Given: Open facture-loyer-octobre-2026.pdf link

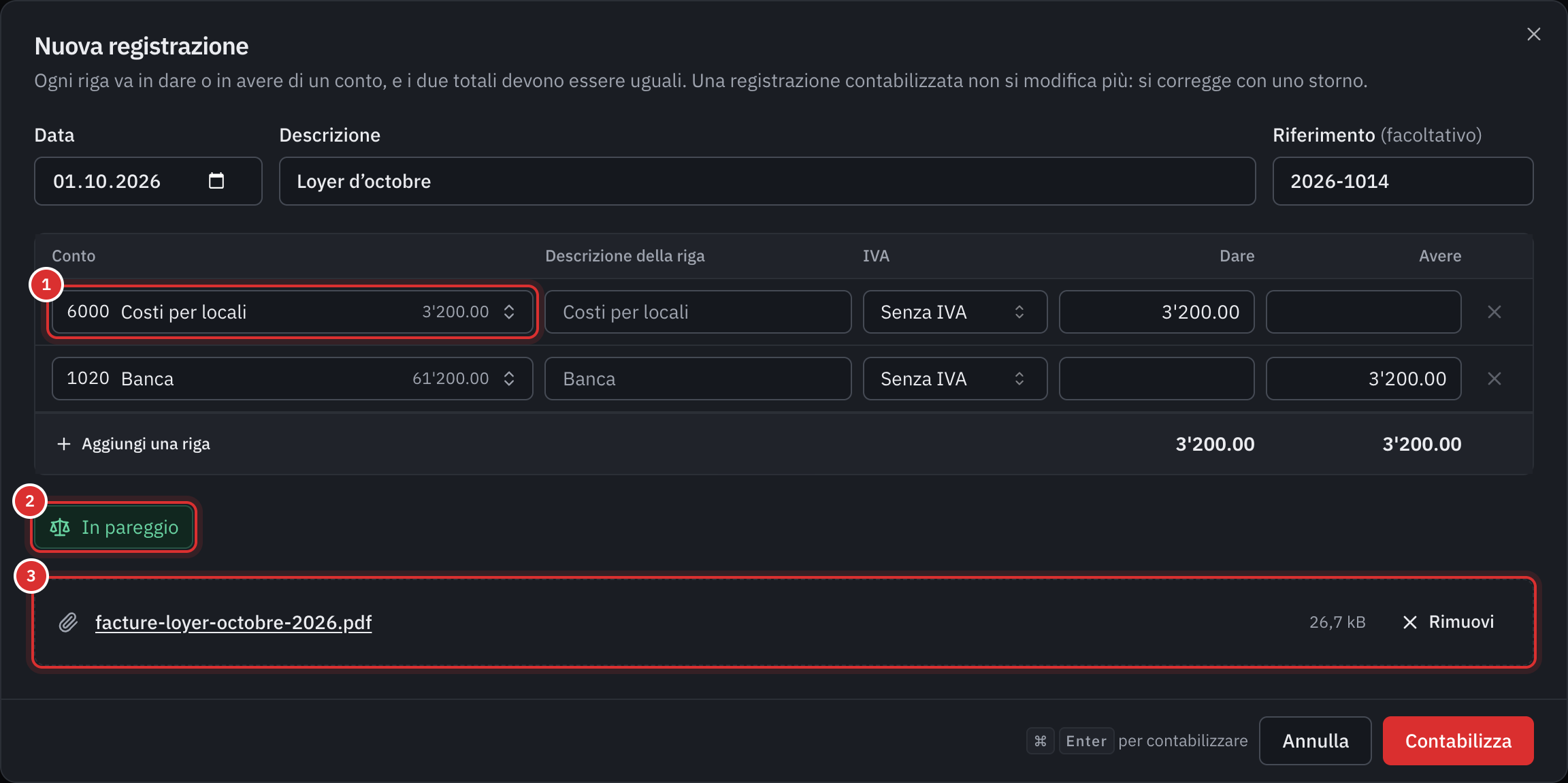Looking at the screenshot, I should click(x=233, y=622).
